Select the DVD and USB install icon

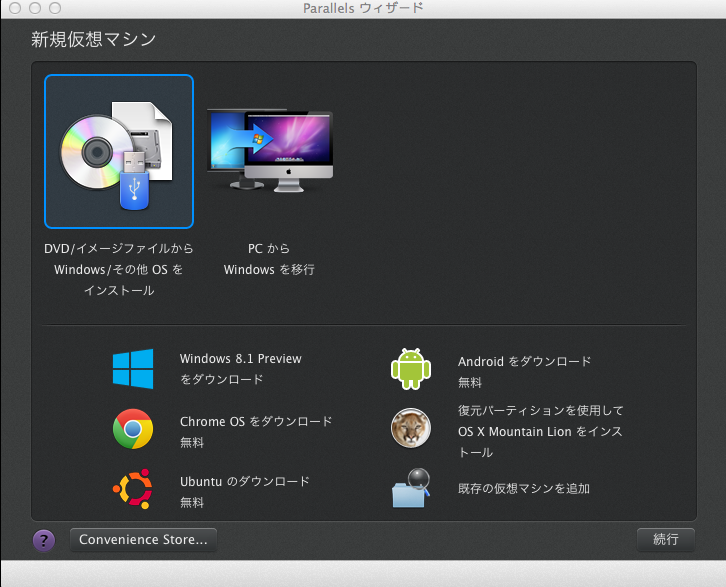[119, 151]
